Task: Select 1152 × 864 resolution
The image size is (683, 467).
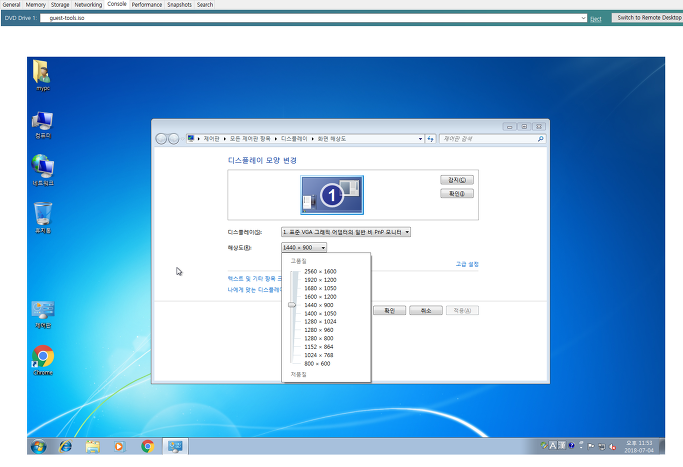Action: (x=319, y=347)
